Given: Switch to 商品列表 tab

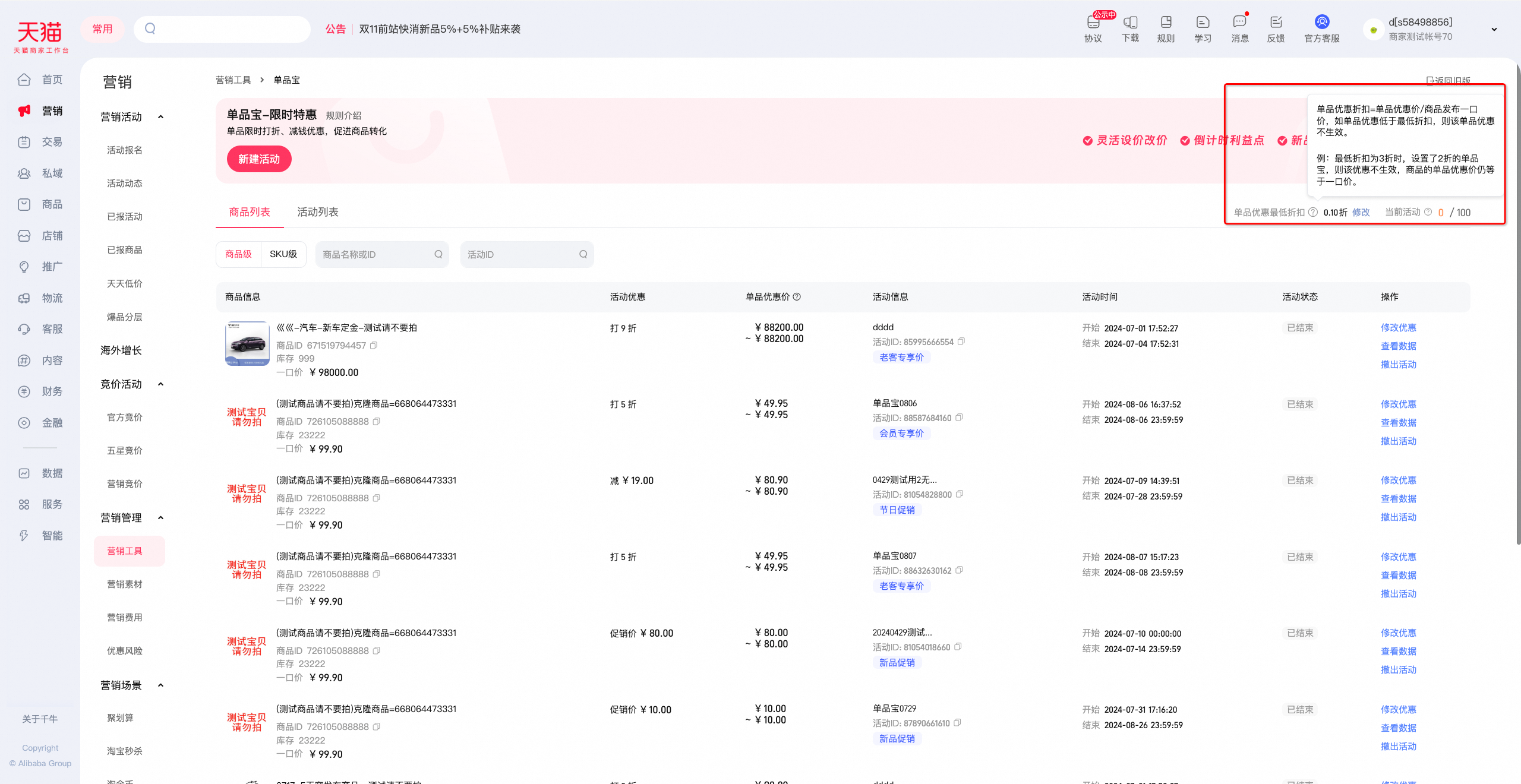Looking at the screenshot, I should click(x=250, y=212).
